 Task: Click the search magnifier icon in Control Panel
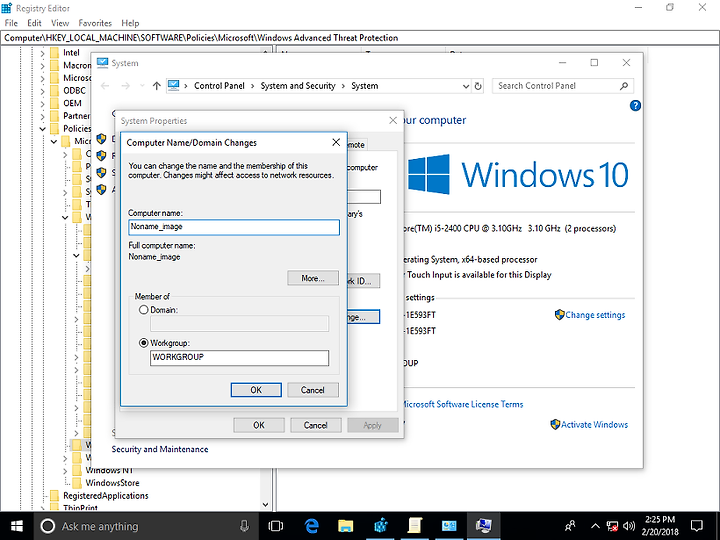click(624, 86)
